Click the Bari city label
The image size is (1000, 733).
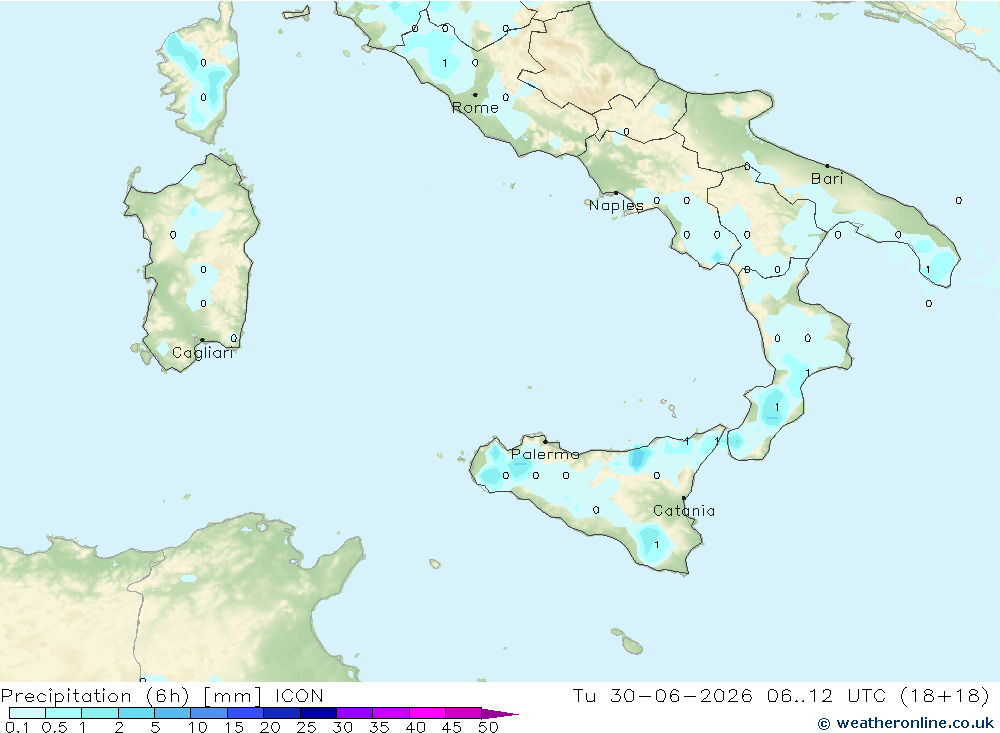827,179
